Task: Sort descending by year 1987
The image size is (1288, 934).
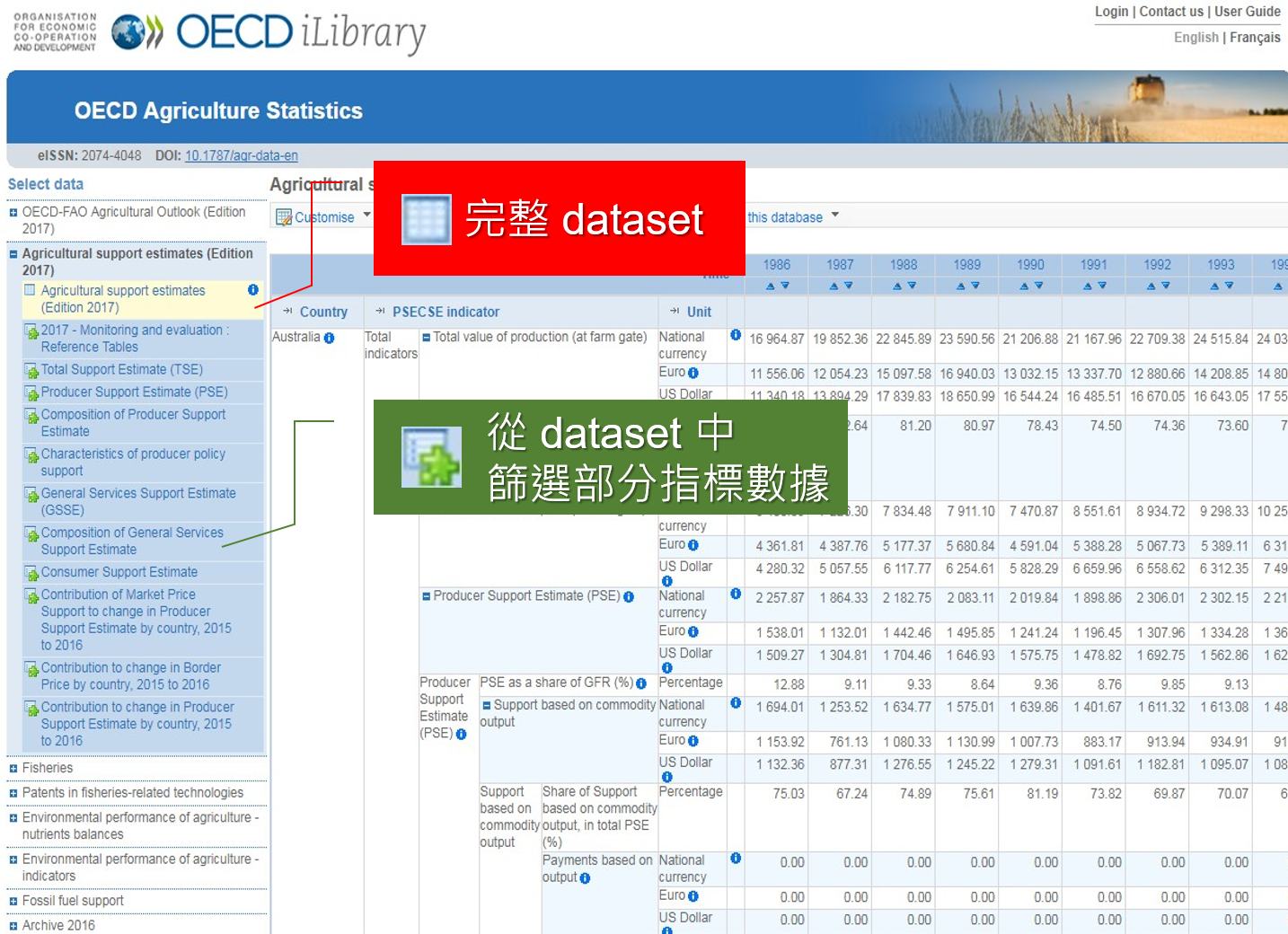Action: coord(848,286)
